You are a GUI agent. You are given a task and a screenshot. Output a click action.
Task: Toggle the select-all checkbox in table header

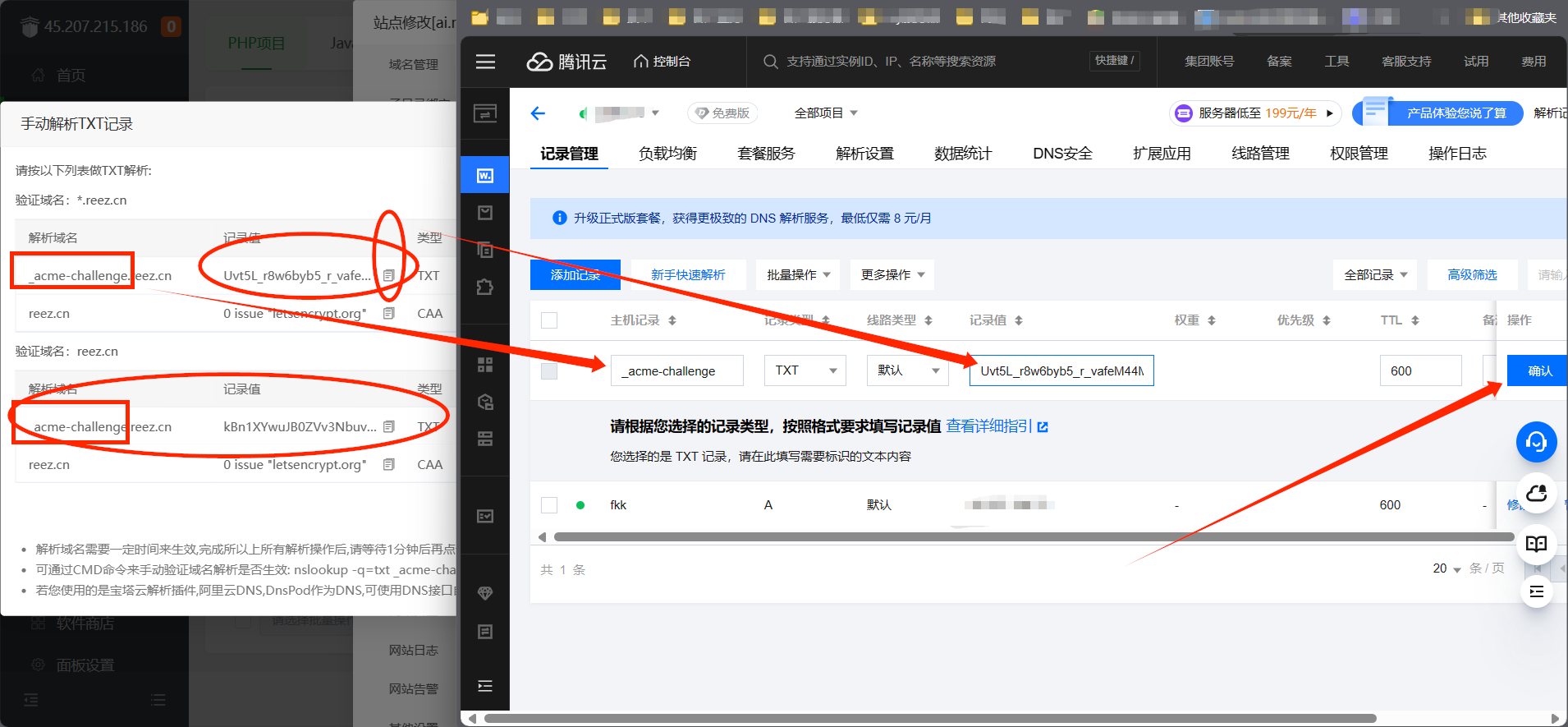[549, 320]
